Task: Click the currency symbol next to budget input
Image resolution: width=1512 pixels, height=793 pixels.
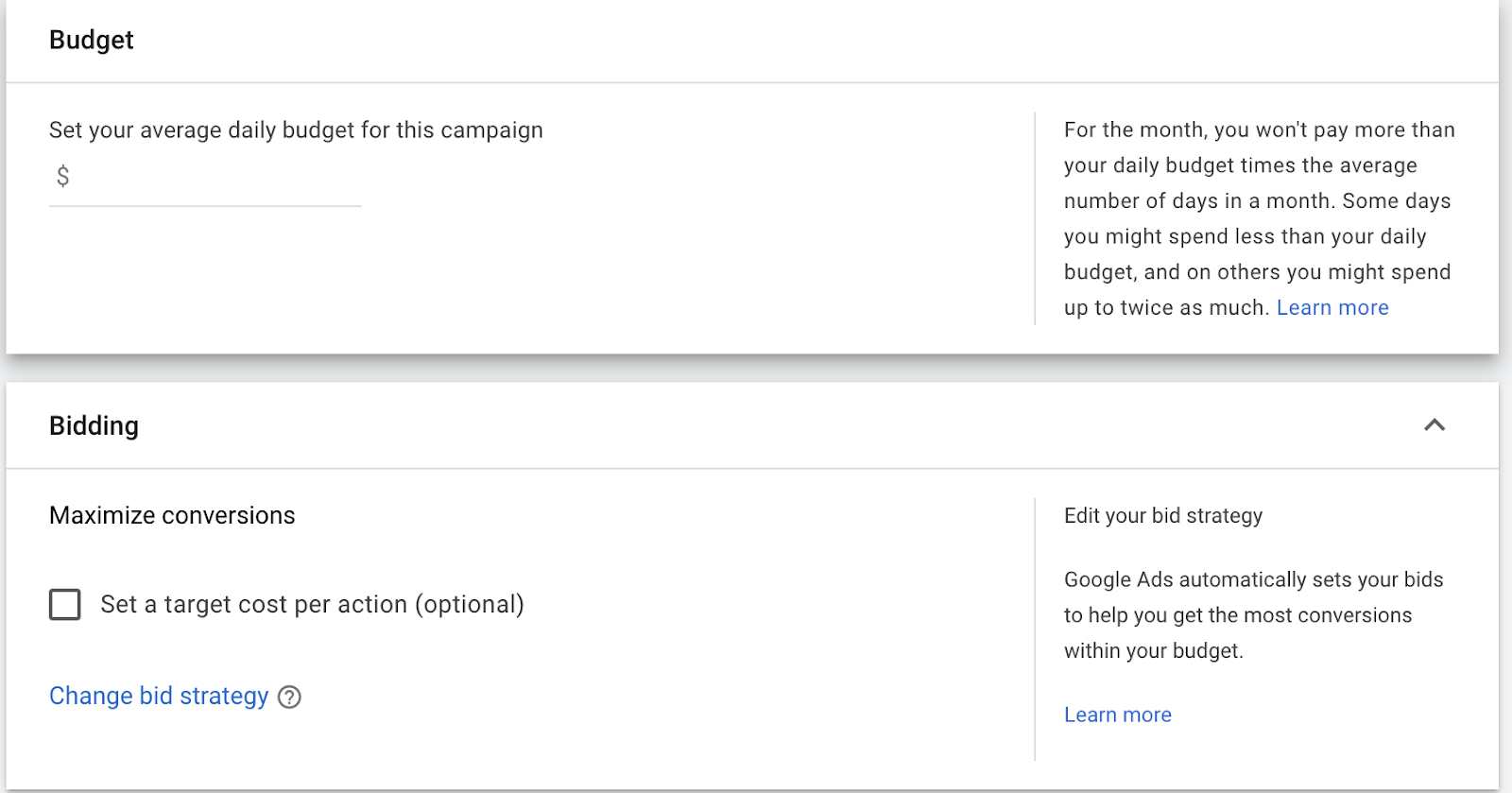Action: tap(61, 177)
